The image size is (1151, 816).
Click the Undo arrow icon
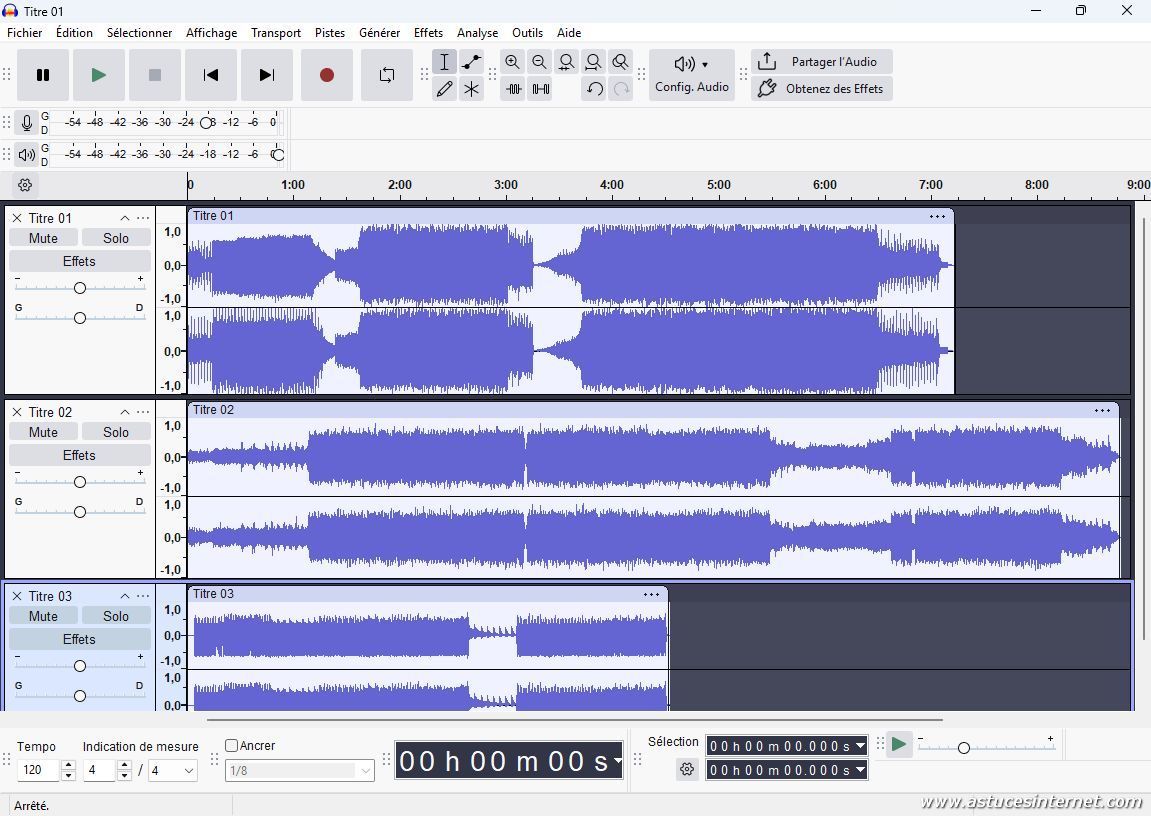tap(594, 89)
